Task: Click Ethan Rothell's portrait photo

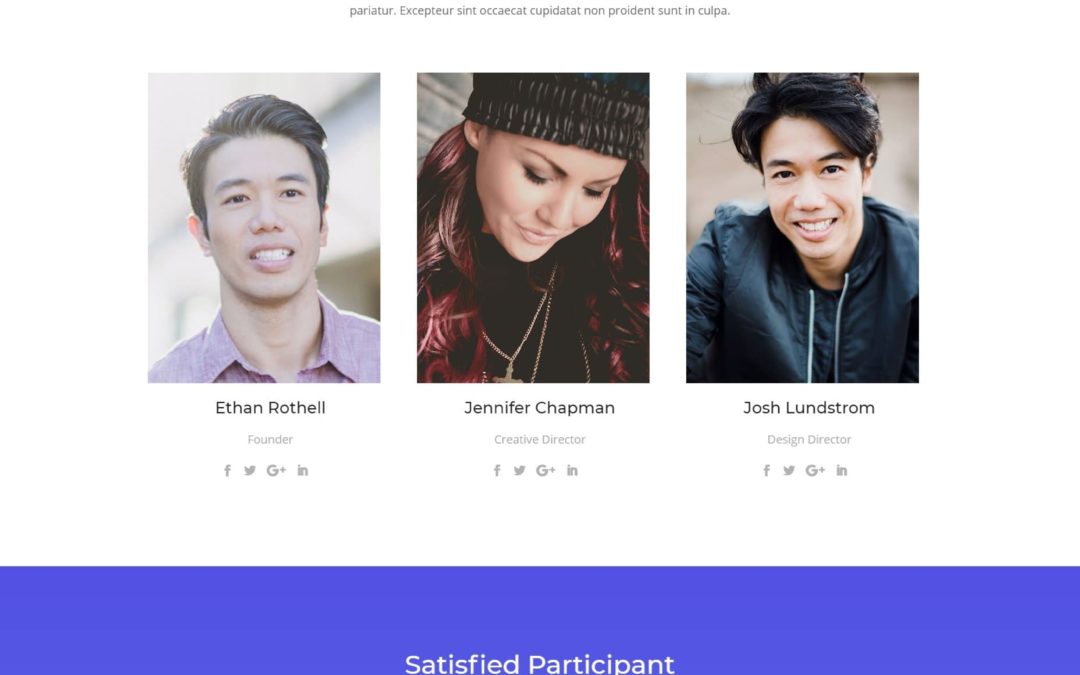Action: (264, 228)
